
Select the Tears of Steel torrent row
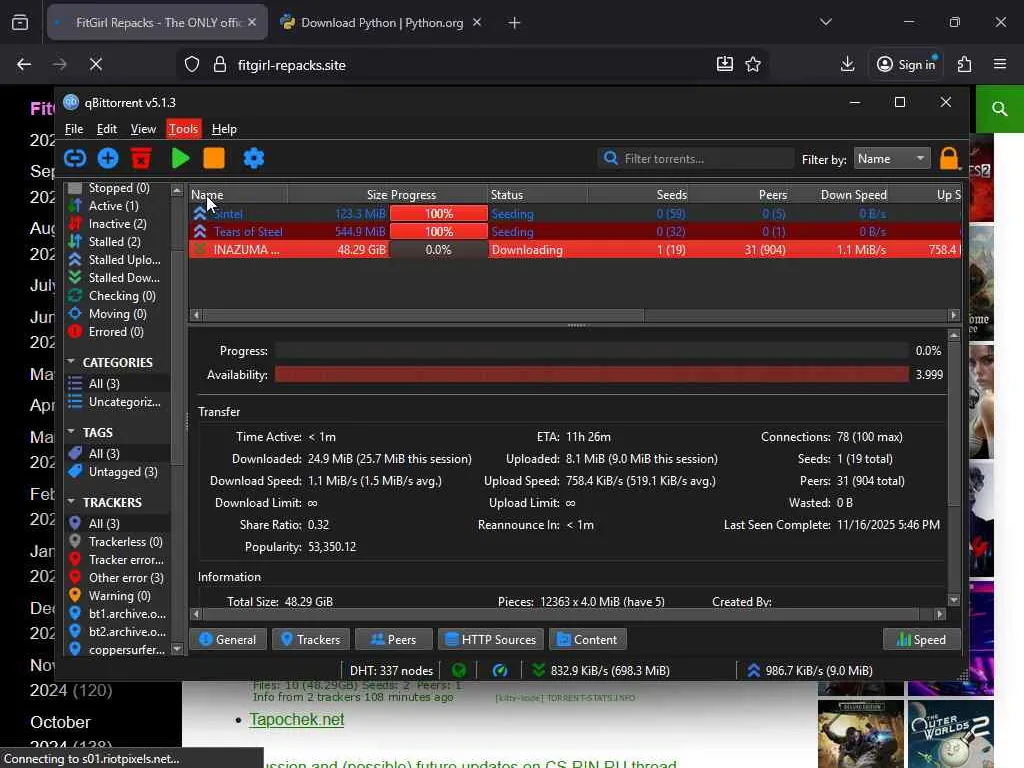click(x=575, y=231)
